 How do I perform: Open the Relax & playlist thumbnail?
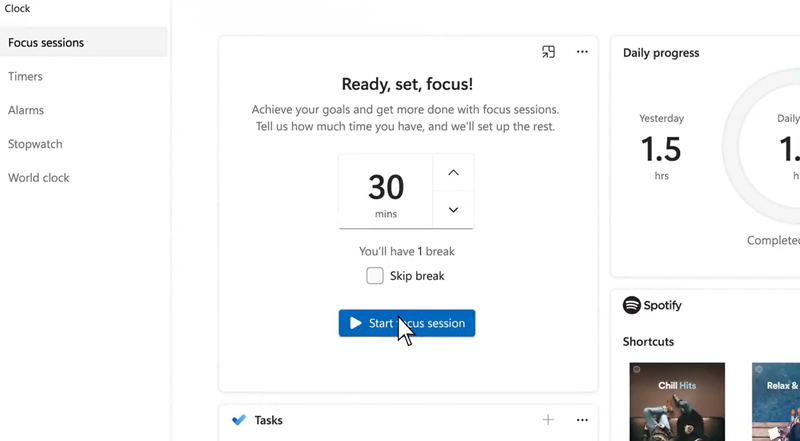tap(776, 402)
